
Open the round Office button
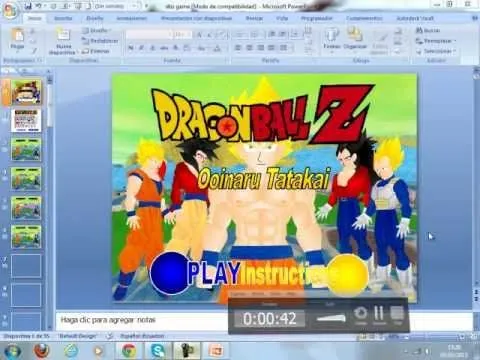(10, 9)
